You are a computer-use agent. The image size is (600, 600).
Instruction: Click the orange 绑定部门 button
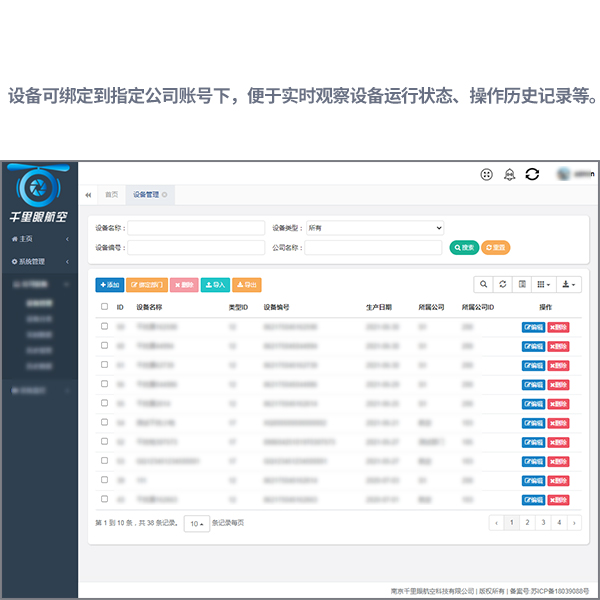[x=147, y=285]
